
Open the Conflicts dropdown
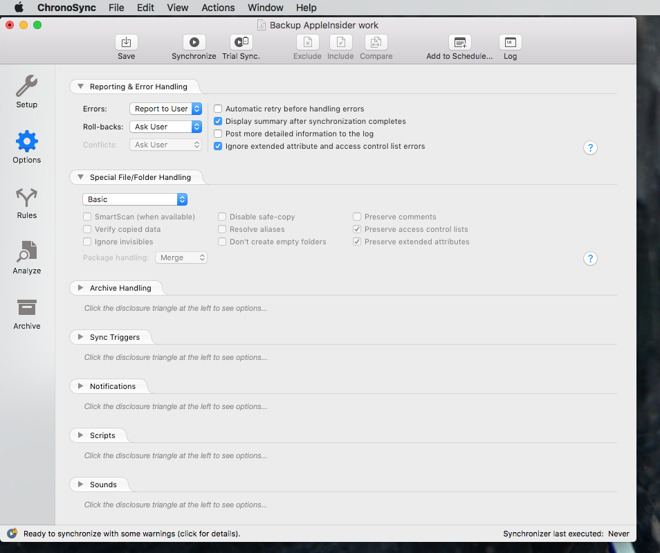(x=166, y=145)
